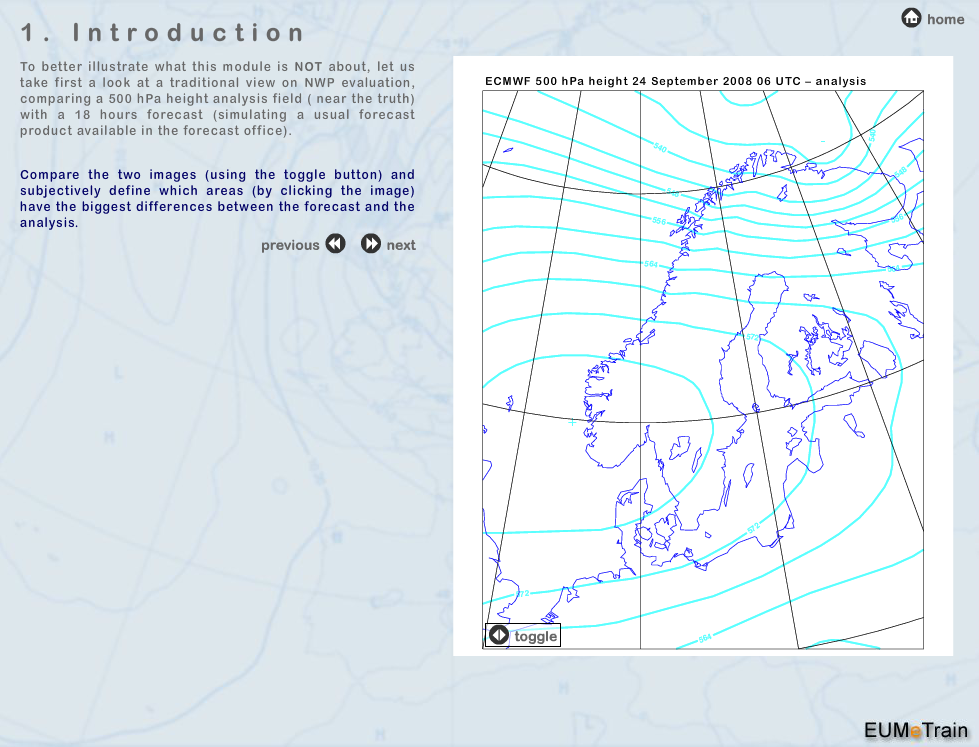
Task: Go to next page via 'next' text
Action: click(401, 245)
